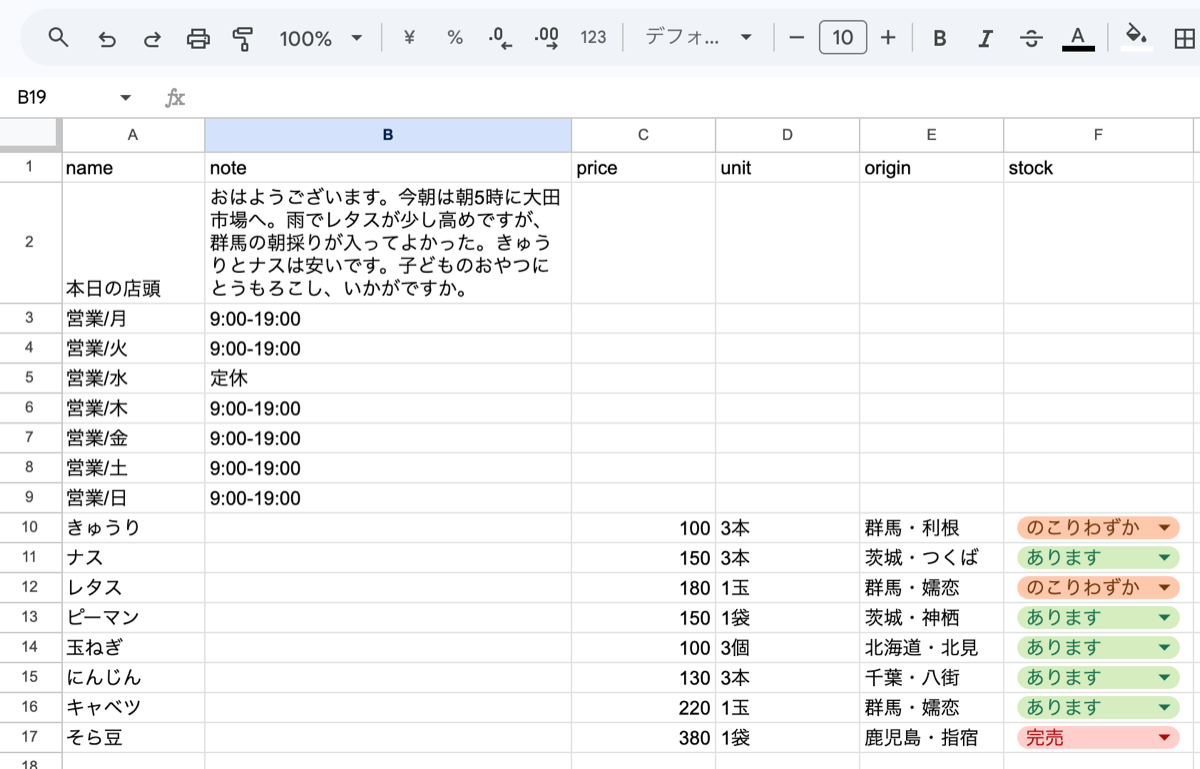1200x769 pixels.
Task: Select the price cell showing 380
Action: pyautogui.click(x=643, y=738)
